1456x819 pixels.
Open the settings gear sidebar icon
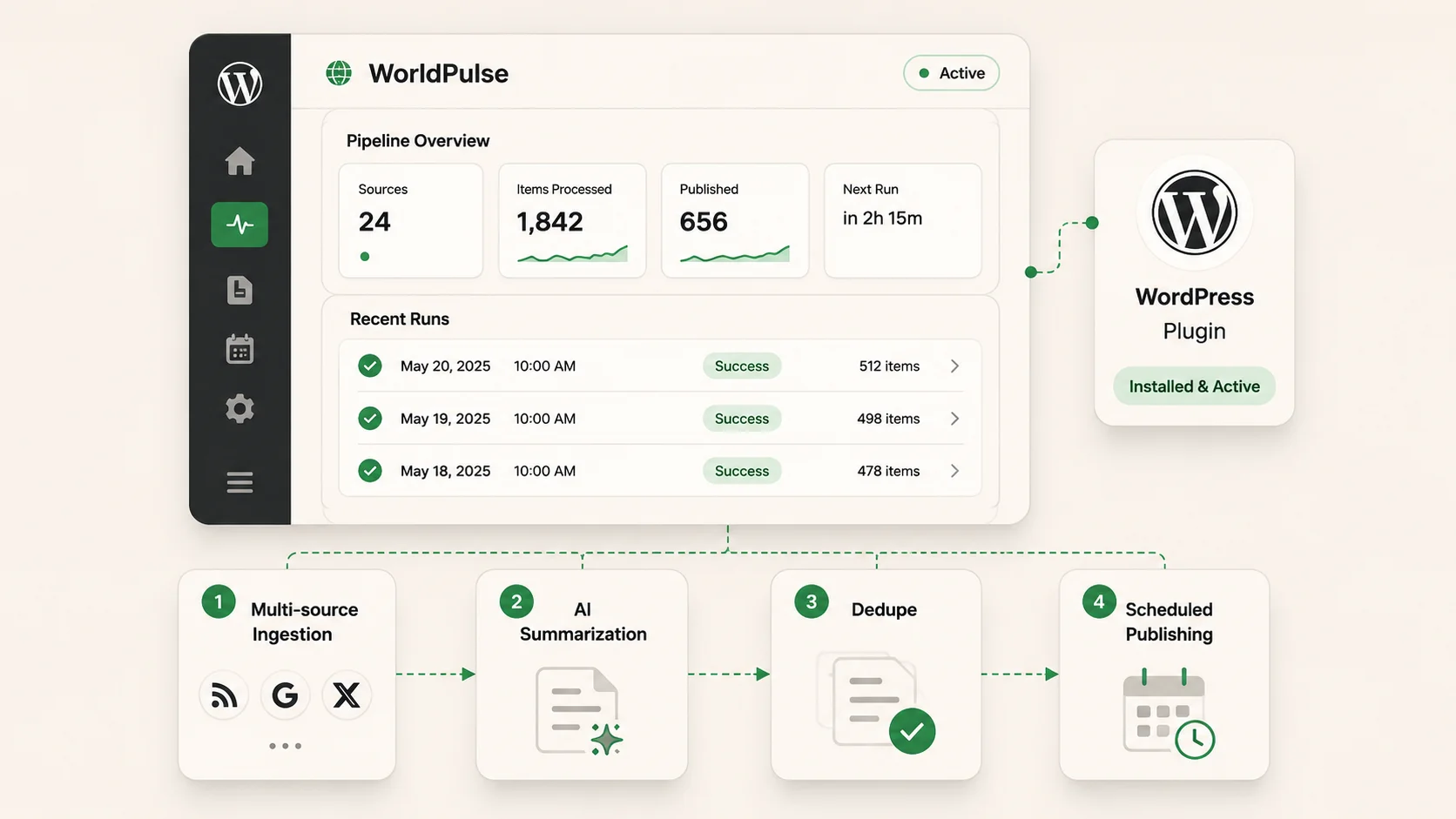(239, 408)
